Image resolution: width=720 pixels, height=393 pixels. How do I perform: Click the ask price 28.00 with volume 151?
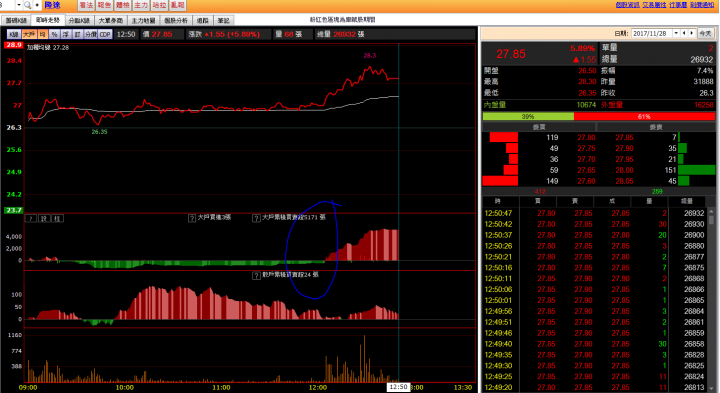(624, 170)
